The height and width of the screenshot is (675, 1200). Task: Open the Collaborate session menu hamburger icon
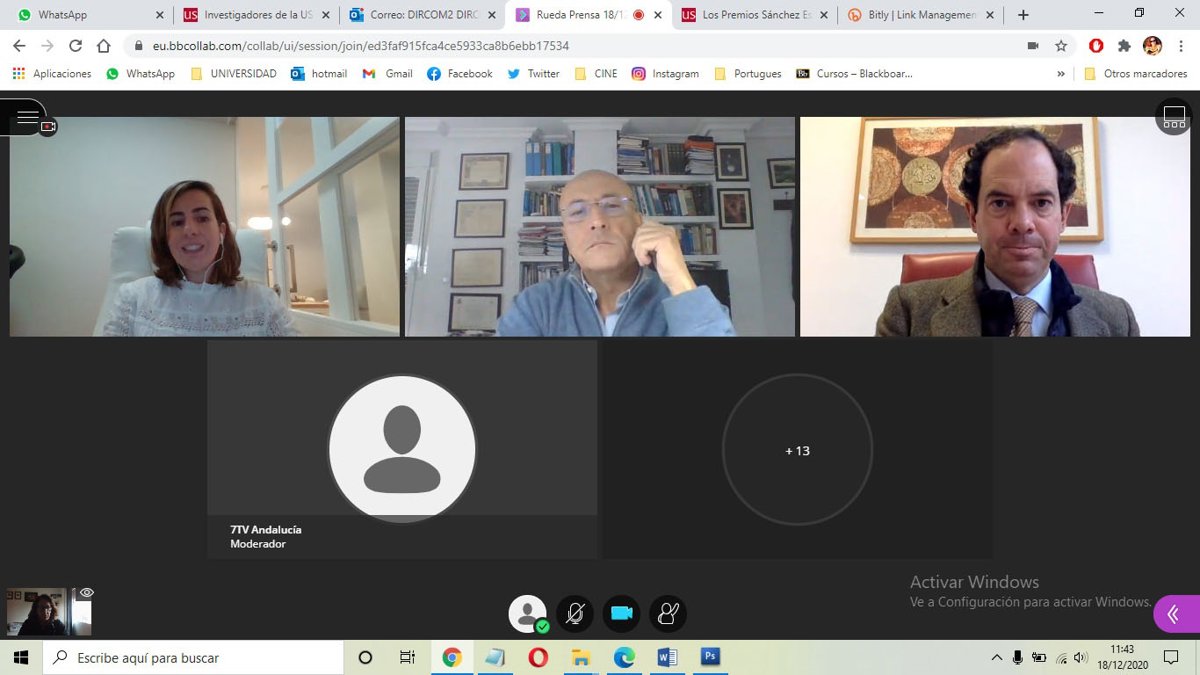pyautogui.click(x=27, y=118)
